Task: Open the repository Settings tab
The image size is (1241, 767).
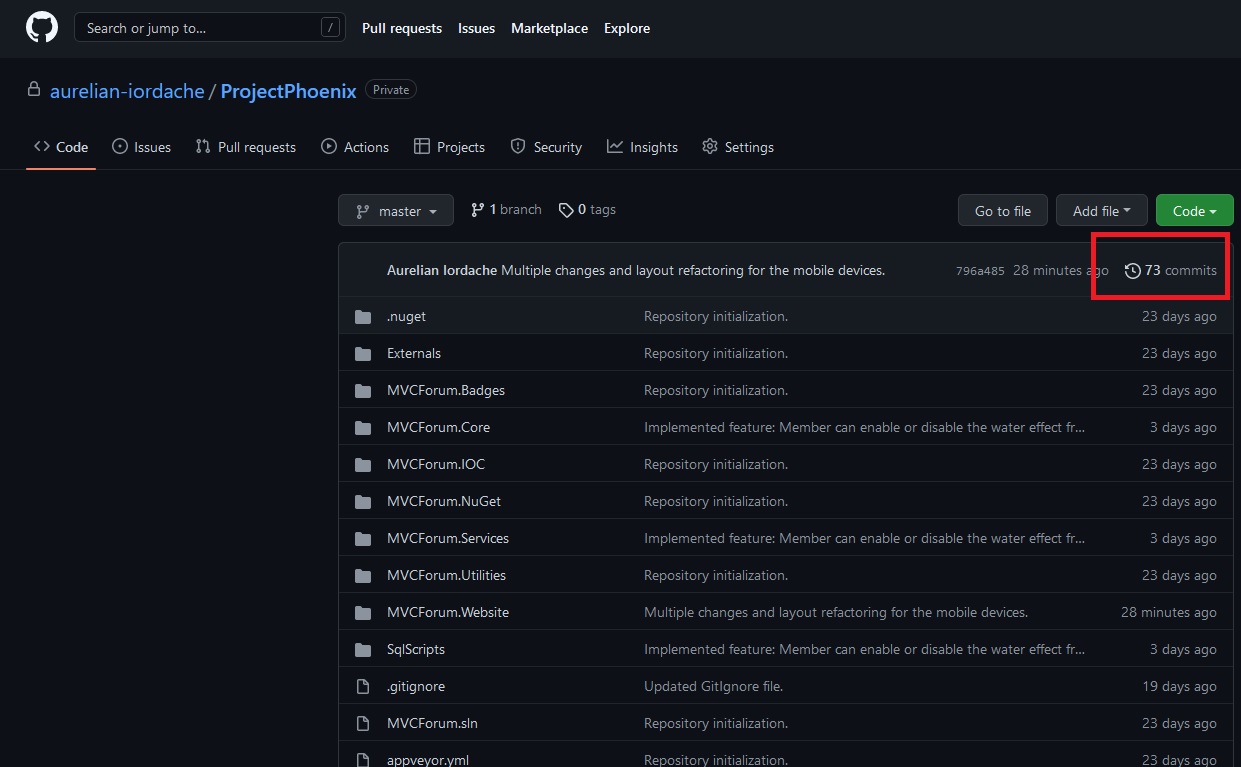Action: (x=738, y=147)
